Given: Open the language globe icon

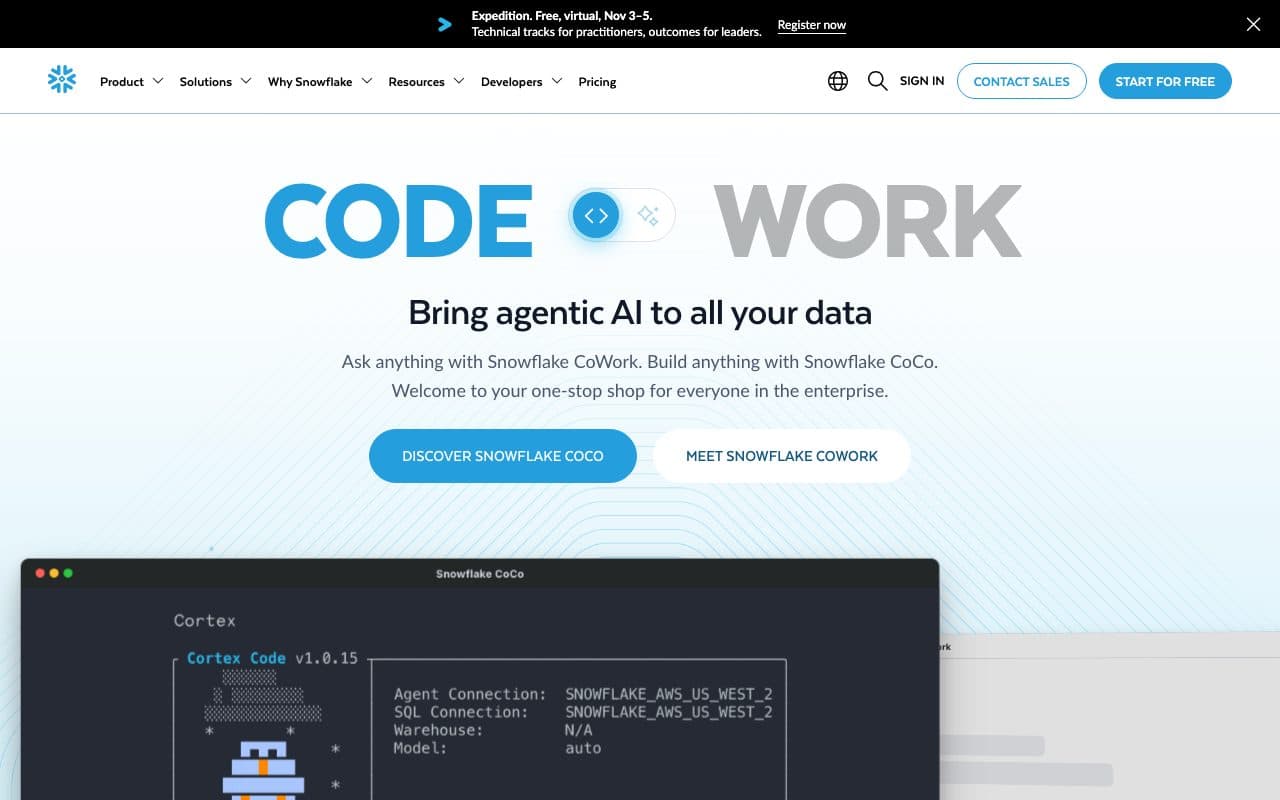Looking at the screenshot, I should click(838, 81).
